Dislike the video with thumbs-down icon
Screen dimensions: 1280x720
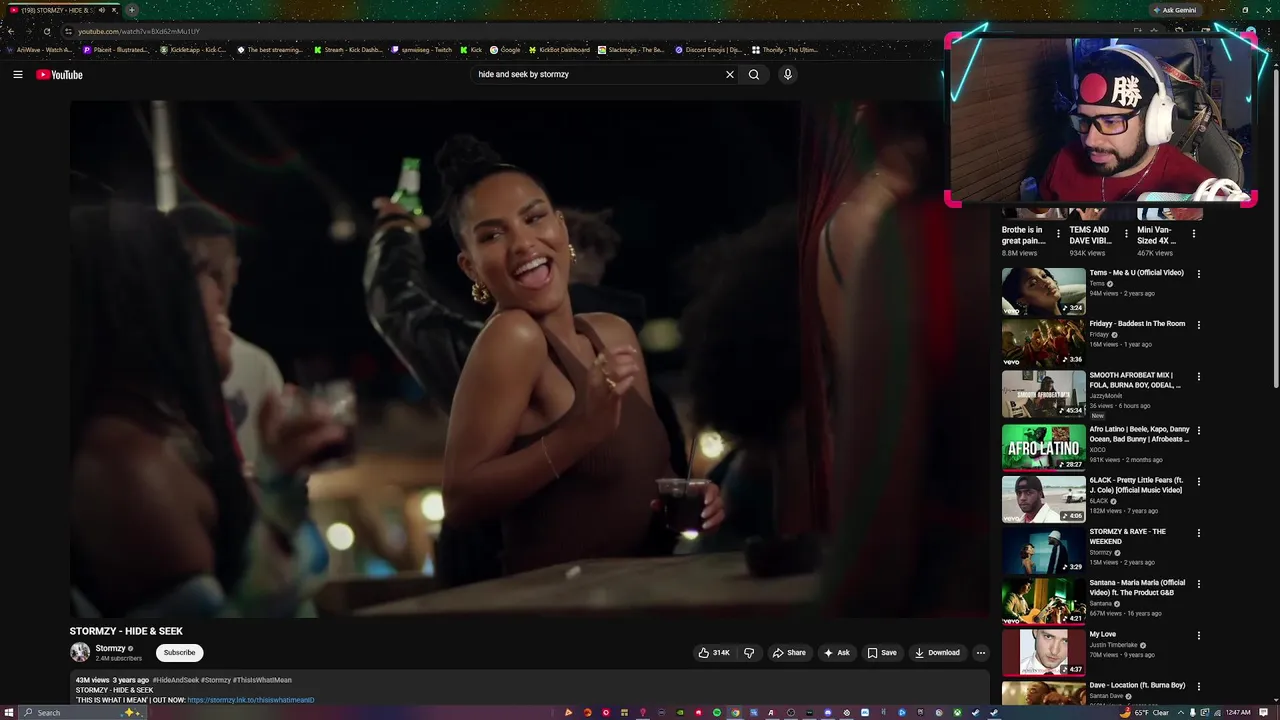[749, 653]
